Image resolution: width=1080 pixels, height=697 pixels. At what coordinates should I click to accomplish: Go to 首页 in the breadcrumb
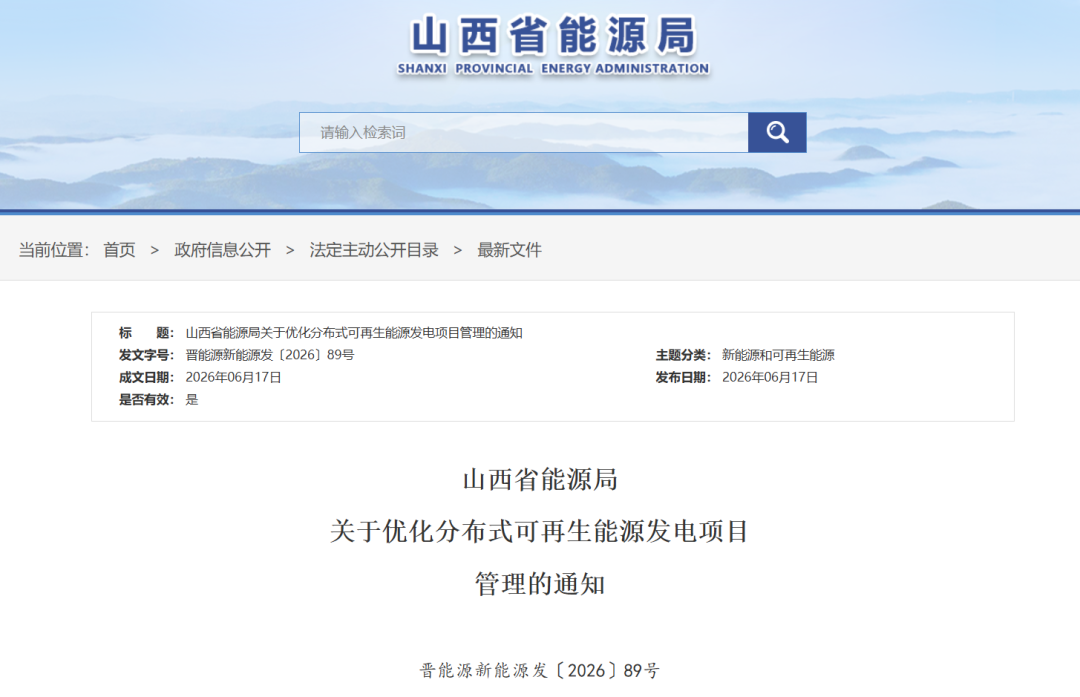[x=119, y=250]
